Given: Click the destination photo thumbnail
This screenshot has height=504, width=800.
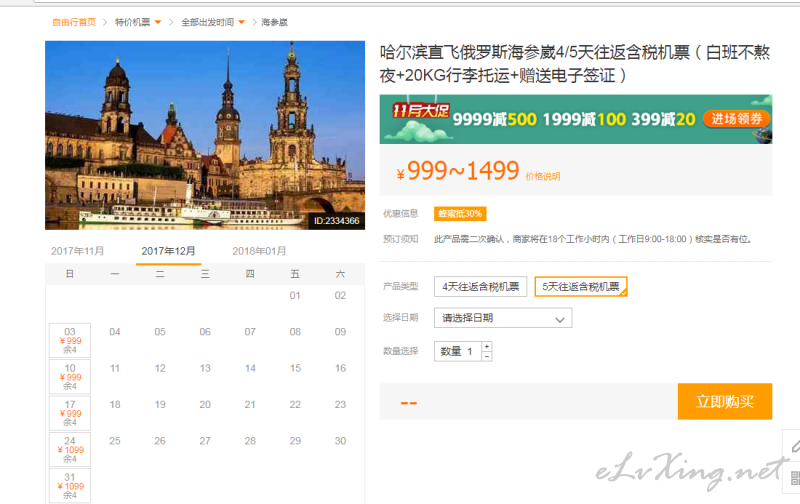Looking at the screenshot, I should click(205, 135).
